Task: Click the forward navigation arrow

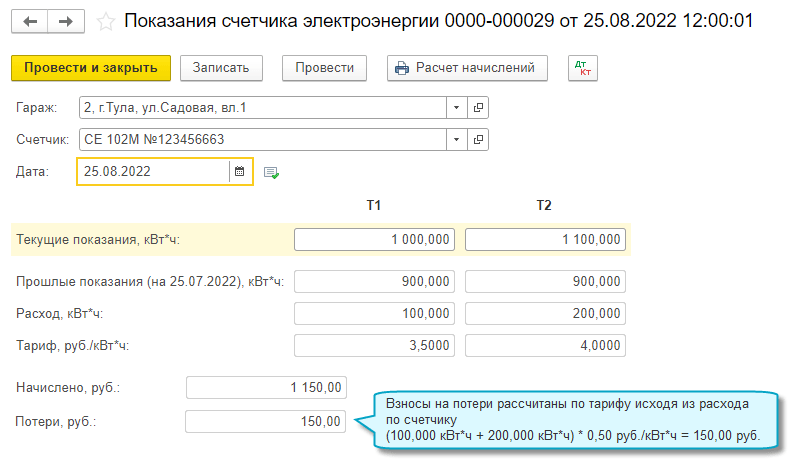Action: 65,21
